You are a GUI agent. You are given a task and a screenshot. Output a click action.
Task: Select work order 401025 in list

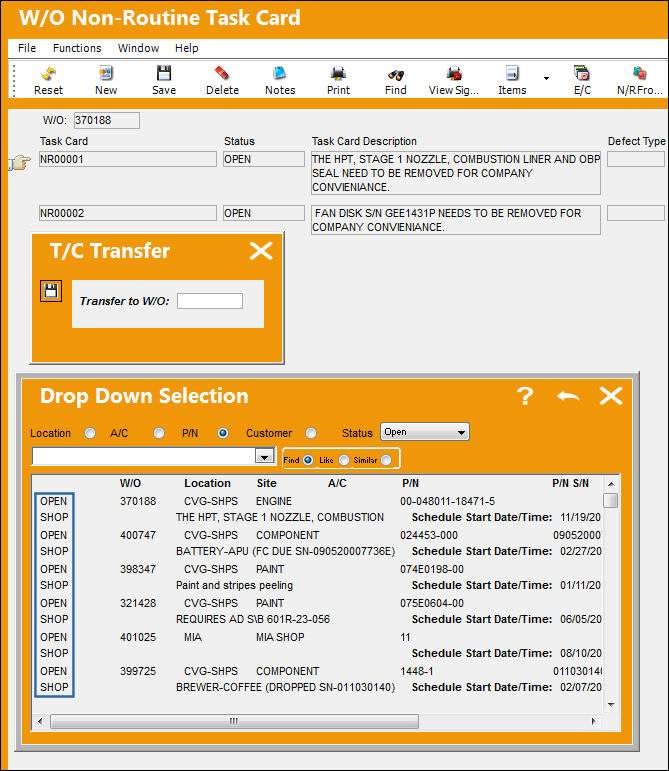tap(138, 637)
